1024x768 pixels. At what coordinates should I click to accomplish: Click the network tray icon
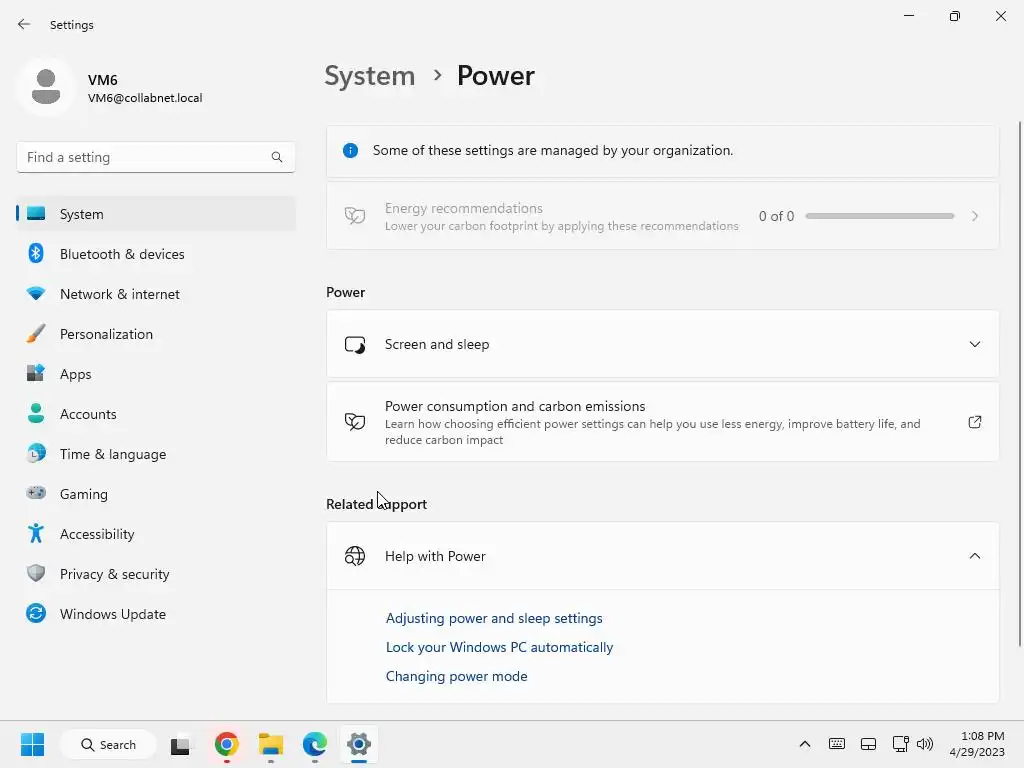click(901, 744)
